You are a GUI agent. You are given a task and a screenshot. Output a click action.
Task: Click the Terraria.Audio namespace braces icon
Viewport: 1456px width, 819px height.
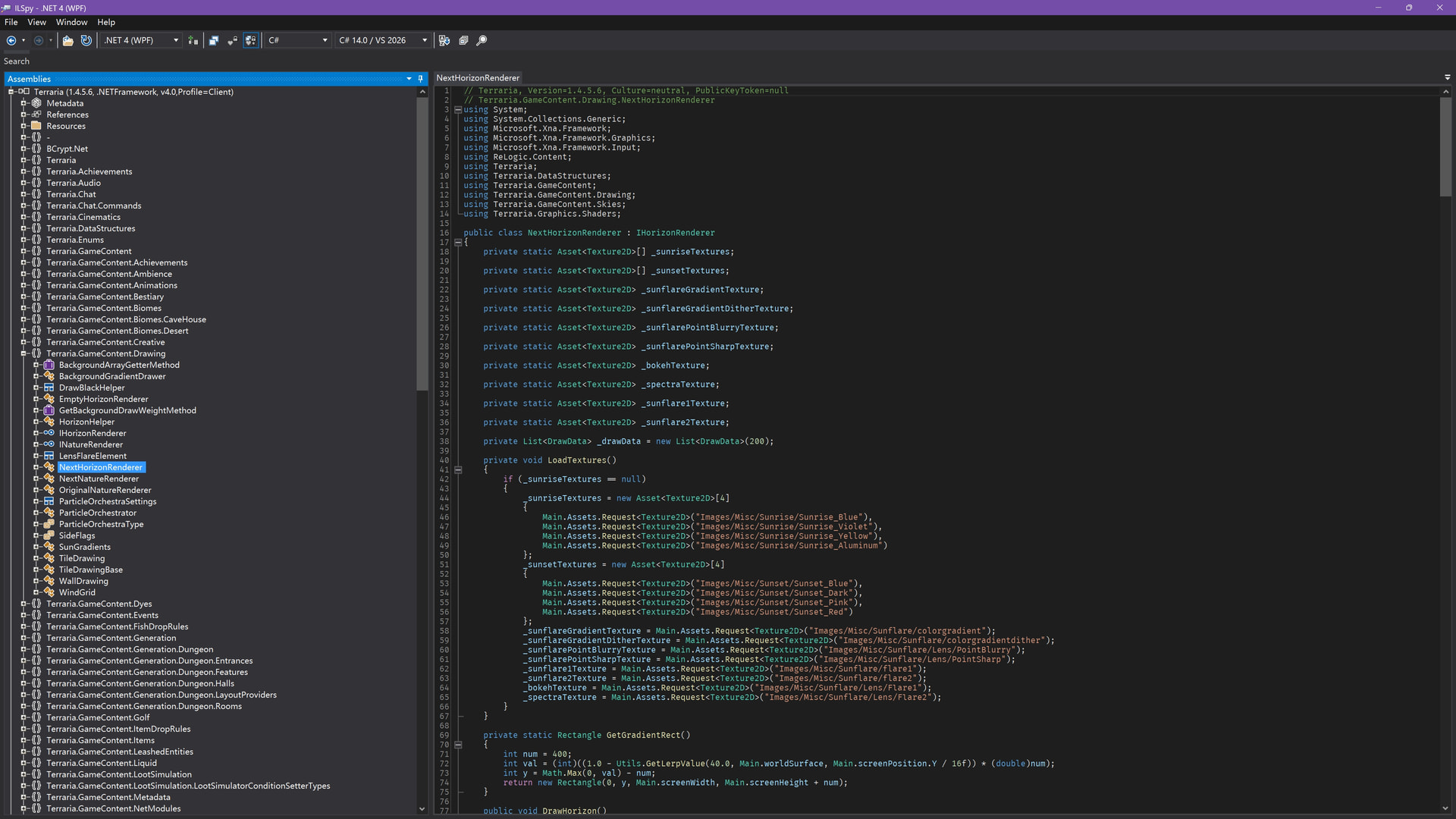[36, 183]
